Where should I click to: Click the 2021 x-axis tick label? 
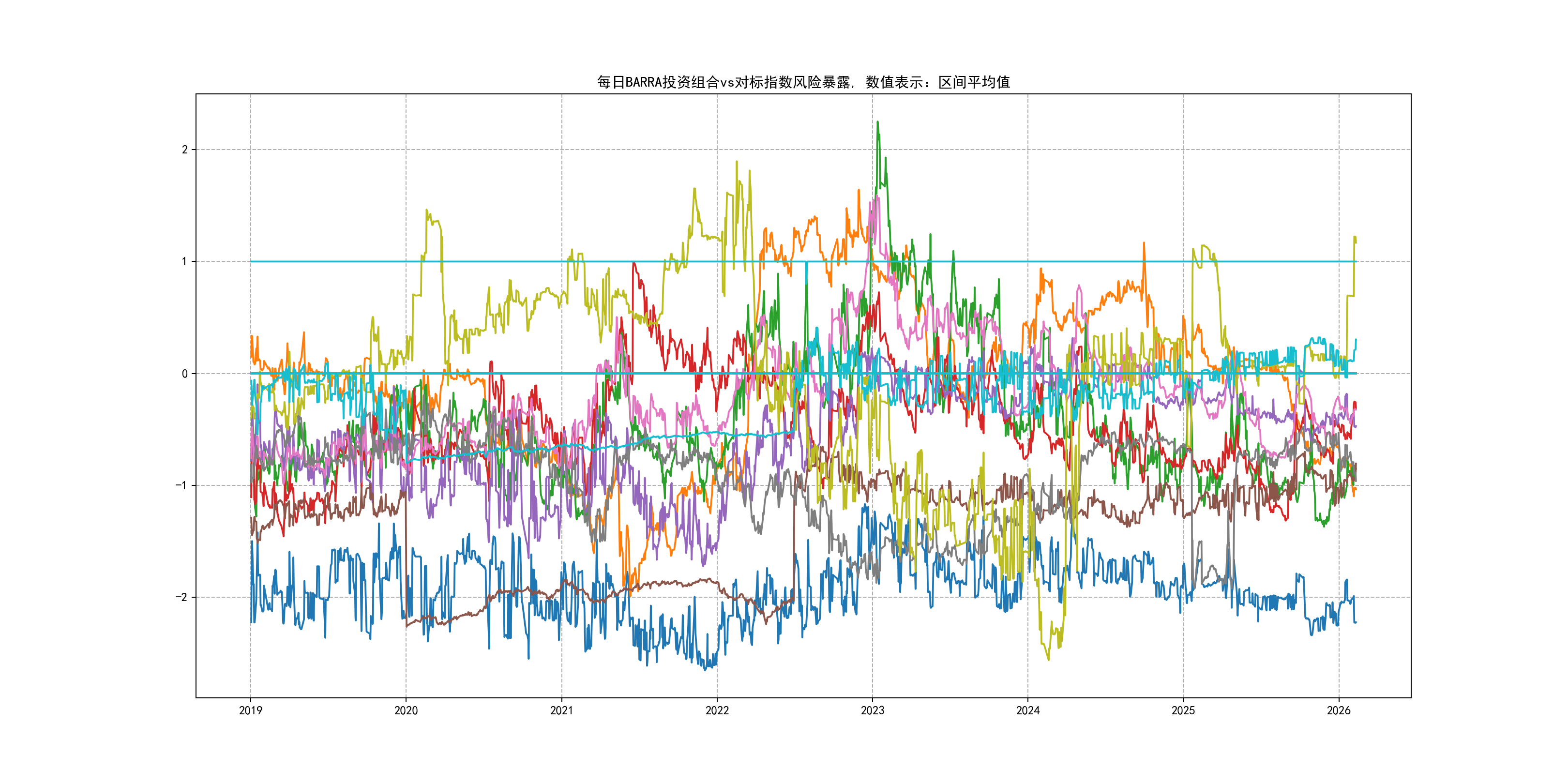(x=561, y=710)
